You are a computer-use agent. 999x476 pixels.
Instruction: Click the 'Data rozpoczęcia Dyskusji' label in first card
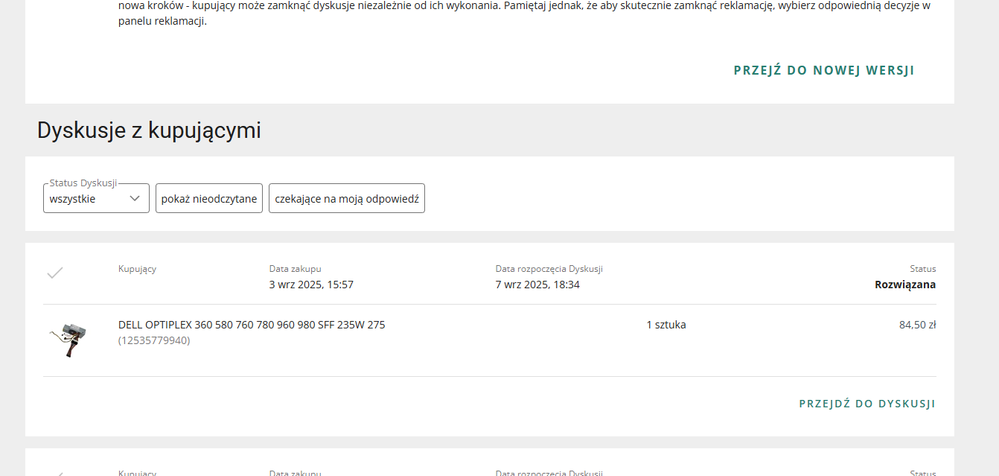point(548,269)
